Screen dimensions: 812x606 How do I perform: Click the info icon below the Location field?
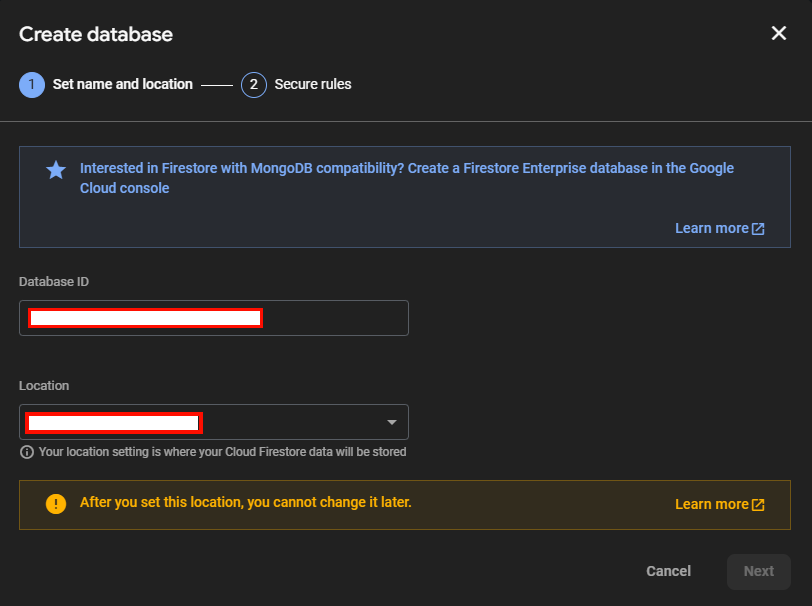(x=26, y=452)
